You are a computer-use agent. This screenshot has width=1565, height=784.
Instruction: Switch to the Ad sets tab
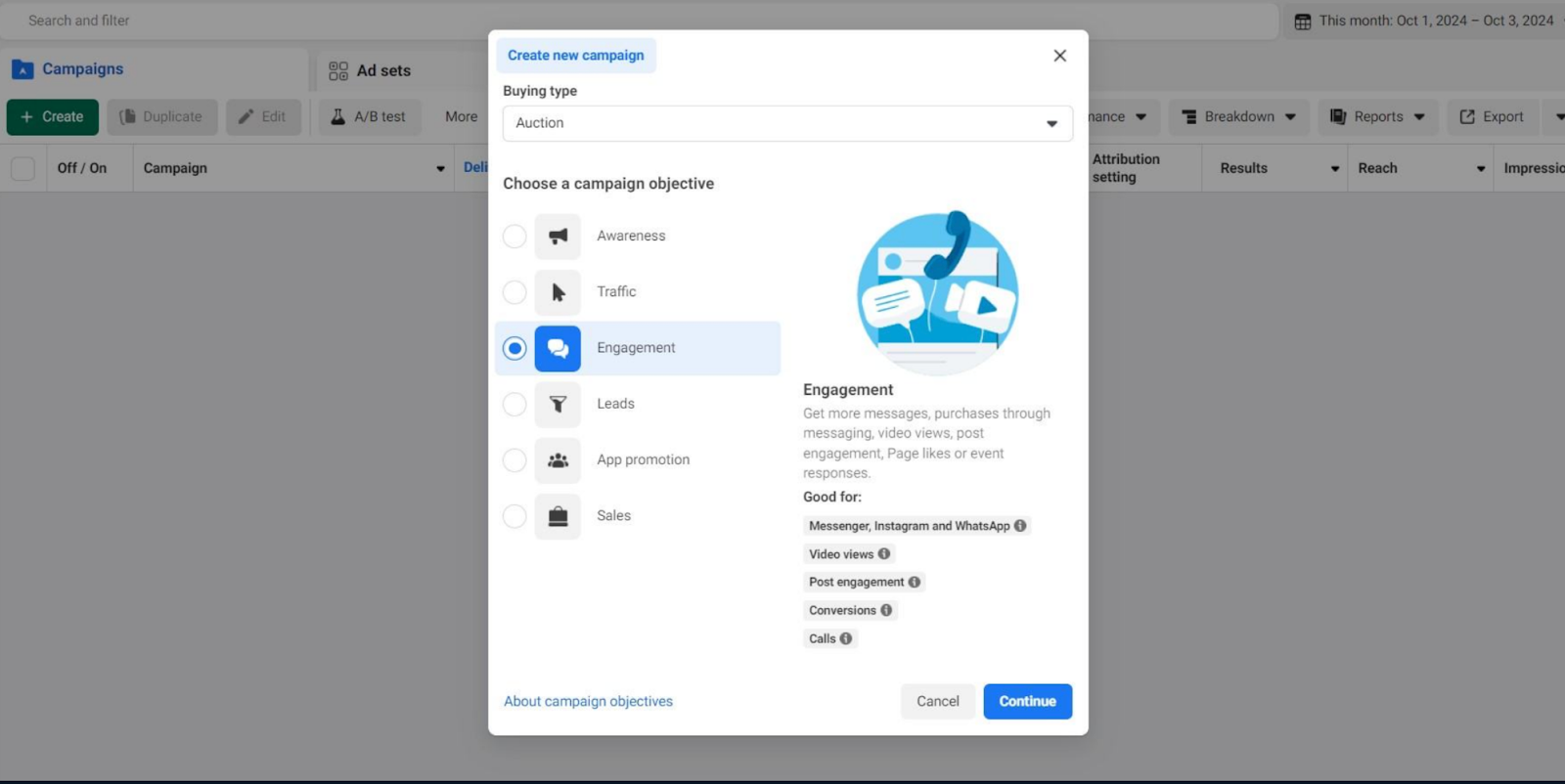370,70
